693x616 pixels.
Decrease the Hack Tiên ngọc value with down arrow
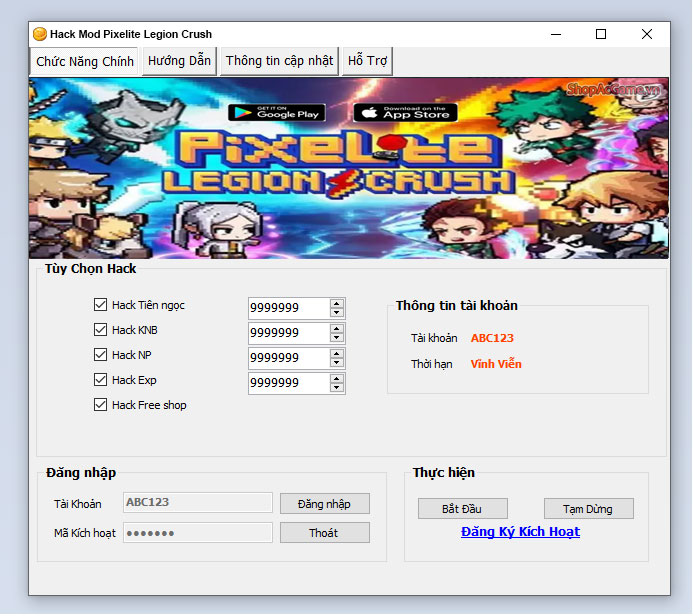tap(336, 312)
